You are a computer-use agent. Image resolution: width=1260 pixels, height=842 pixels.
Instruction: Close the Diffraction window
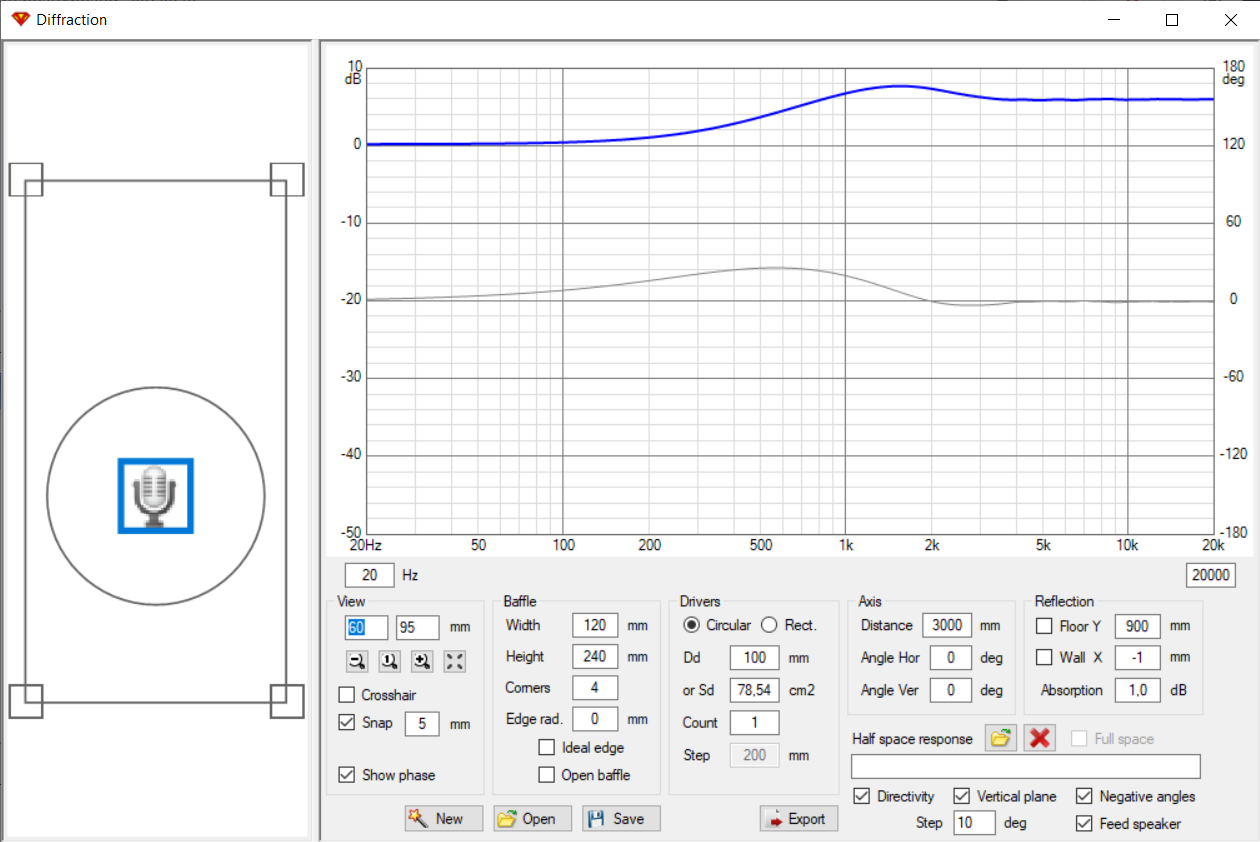[x=1230, y=19]
